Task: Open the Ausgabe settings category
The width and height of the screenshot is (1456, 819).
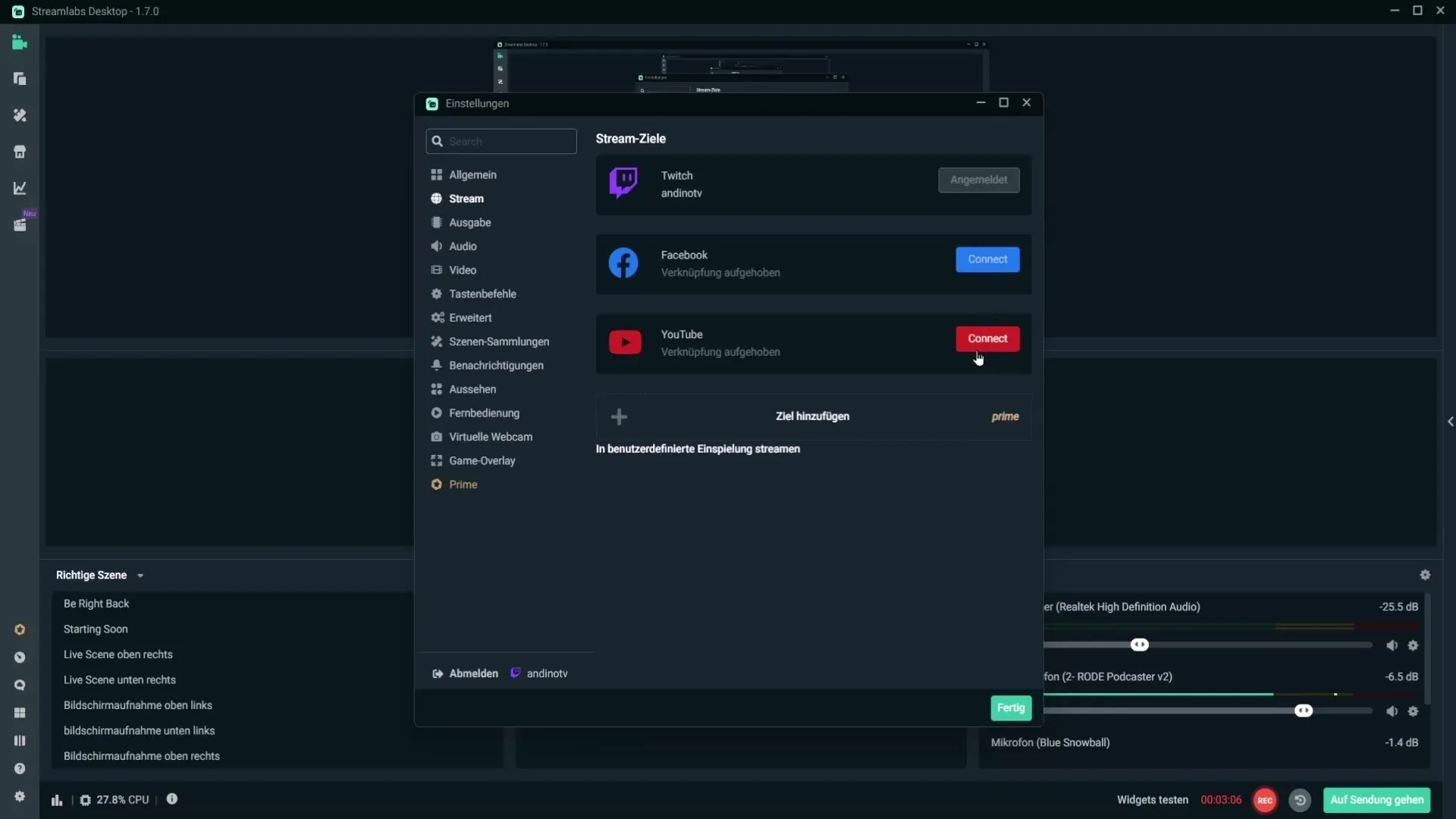Action: click(x=469, y=222)
